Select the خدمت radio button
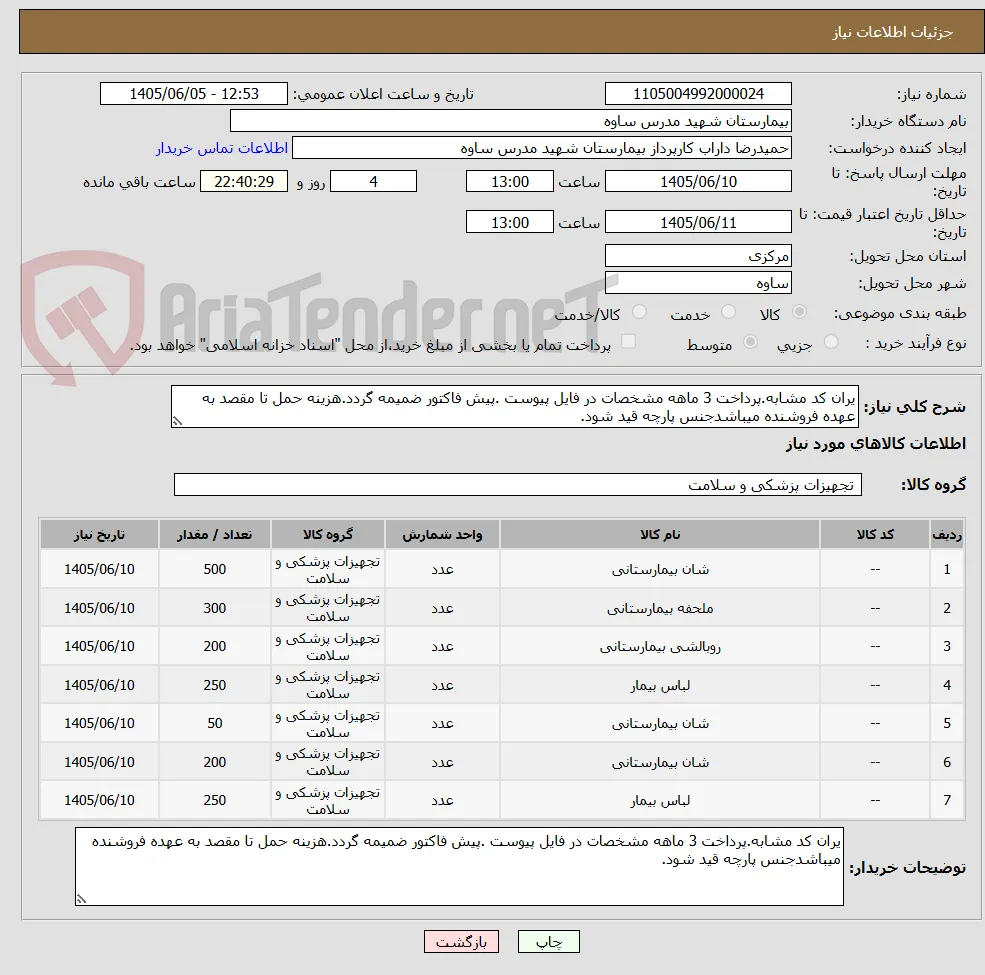The image size is (985, 975). click(729, 312)
